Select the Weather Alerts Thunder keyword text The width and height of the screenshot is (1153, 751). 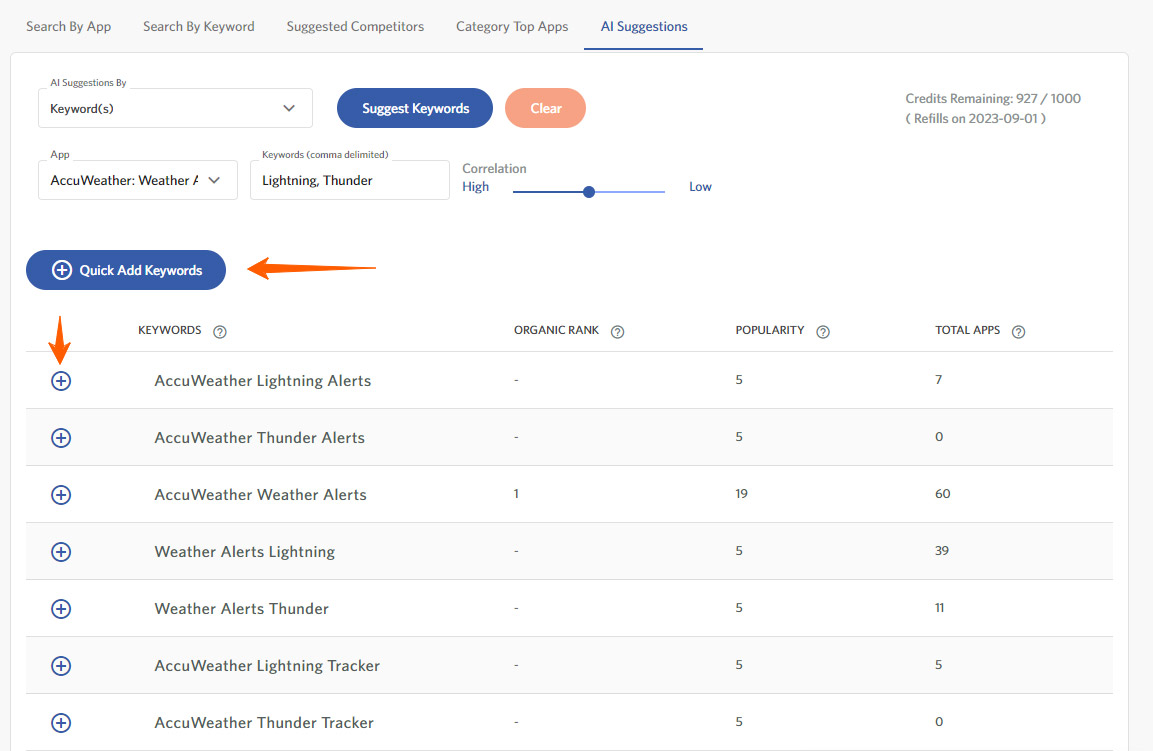pos(242,609)
